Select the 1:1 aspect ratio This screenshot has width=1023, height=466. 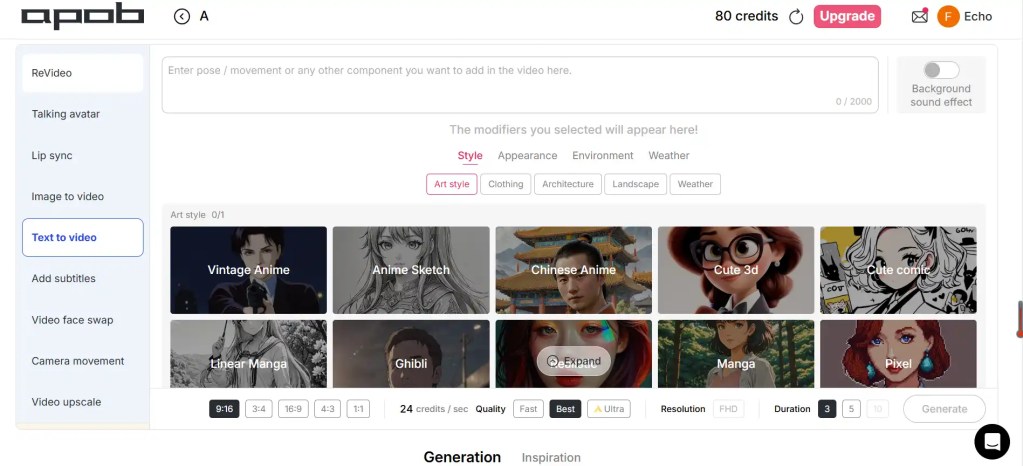coord(358,409)
